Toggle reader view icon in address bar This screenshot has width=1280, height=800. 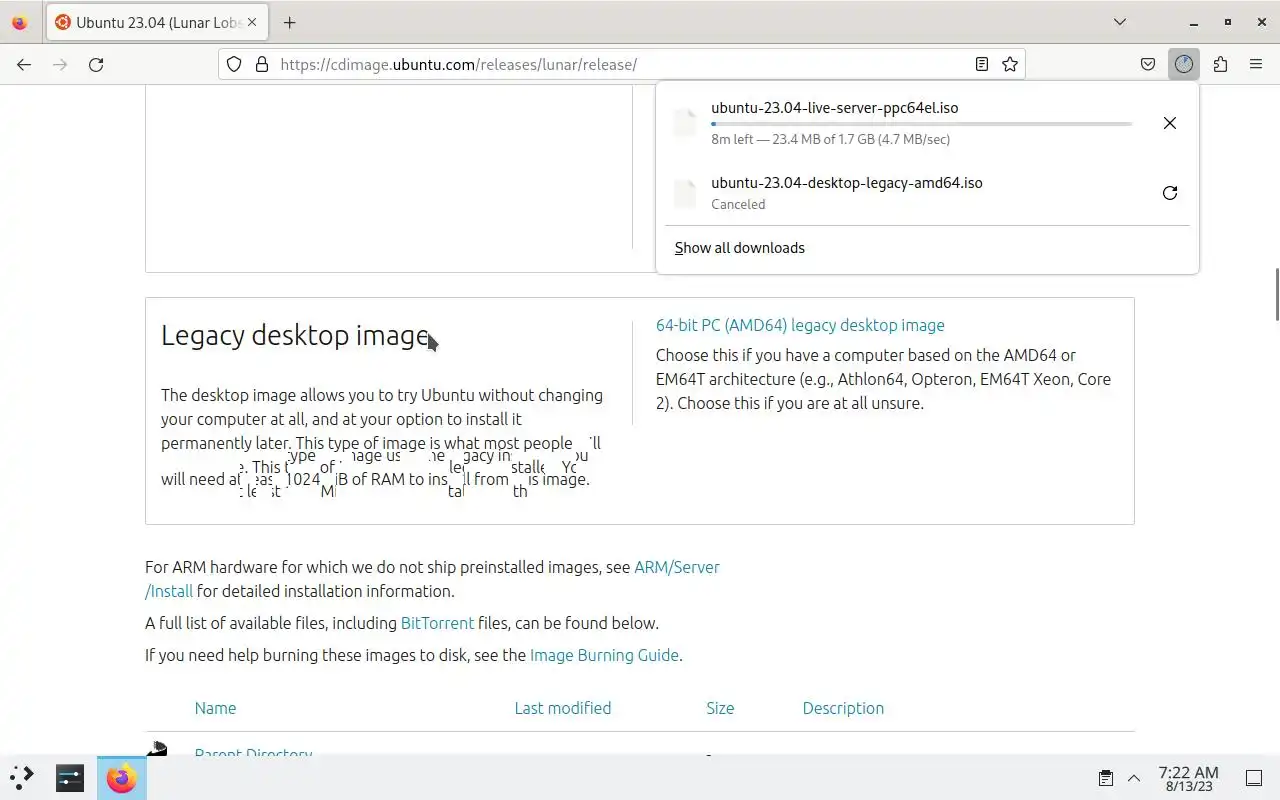982,64
